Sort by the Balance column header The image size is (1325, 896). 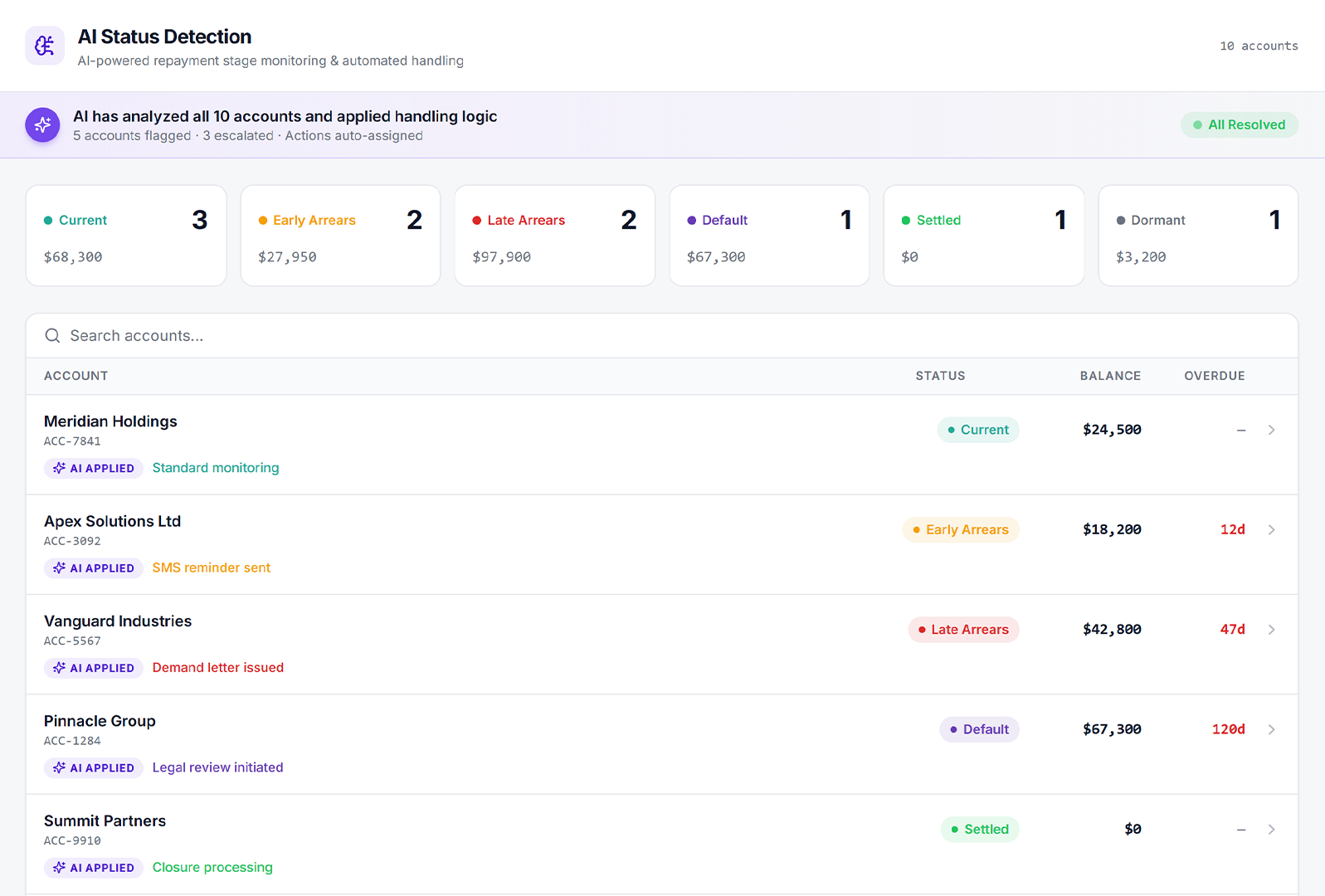click(x=1109, y=376)
